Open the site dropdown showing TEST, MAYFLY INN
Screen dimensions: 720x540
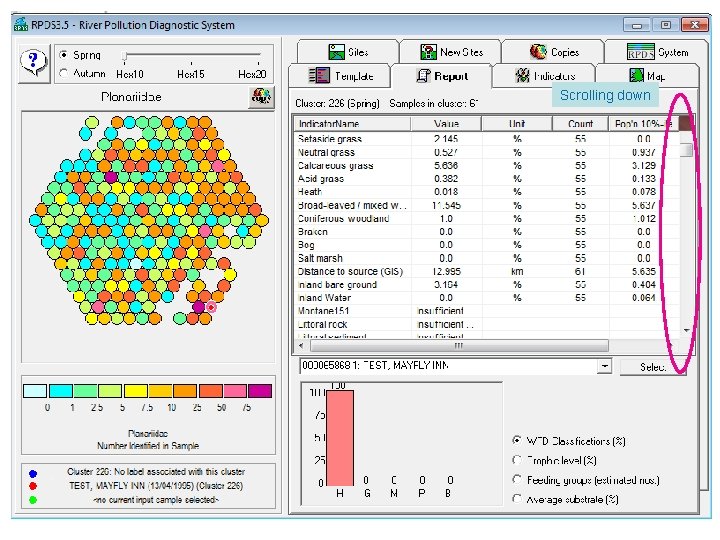(605, 366)
